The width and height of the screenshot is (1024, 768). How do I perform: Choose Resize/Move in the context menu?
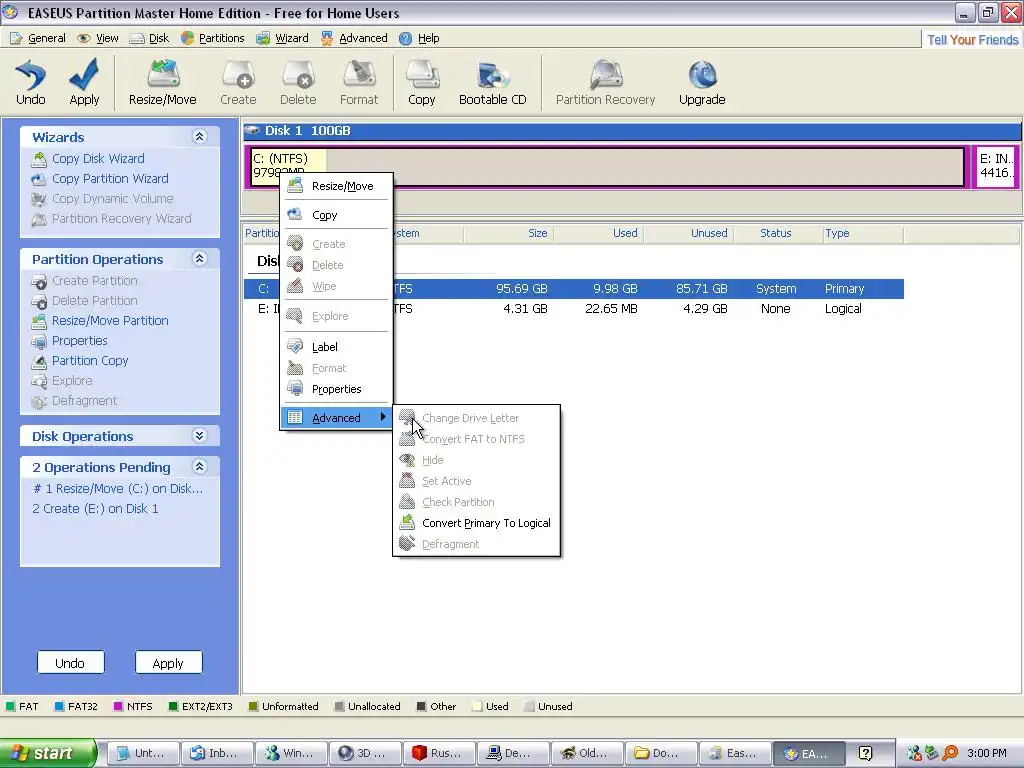pyautogui.click(x=336, y=186)
